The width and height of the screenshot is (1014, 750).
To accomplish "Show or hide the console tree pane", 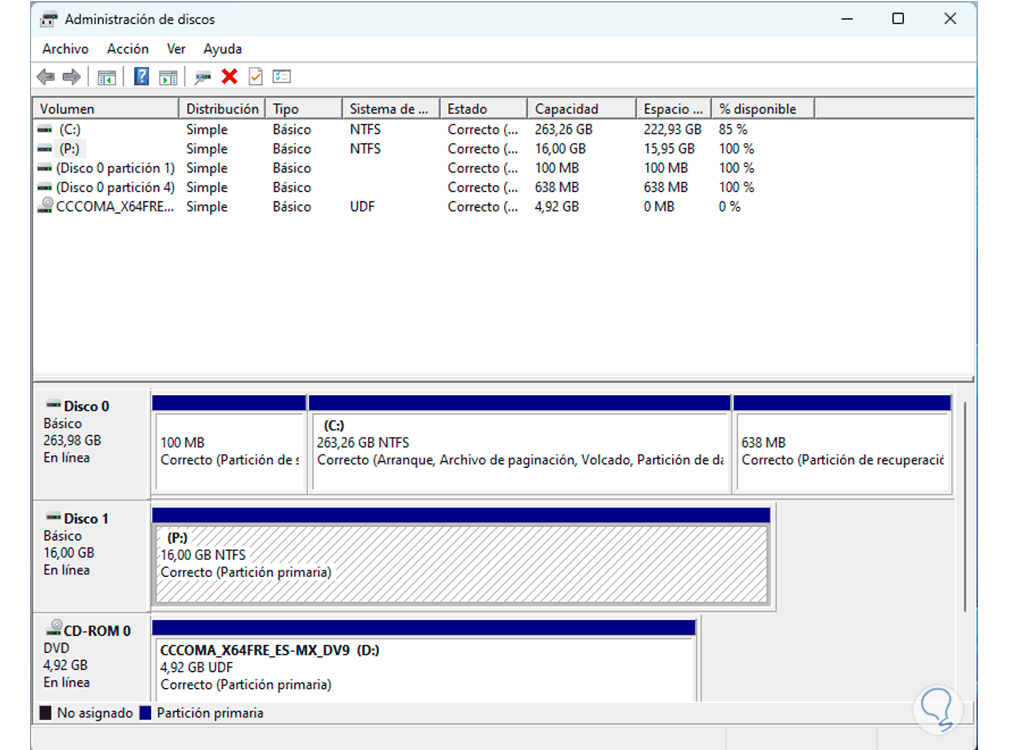I will [x=107, y=78].
